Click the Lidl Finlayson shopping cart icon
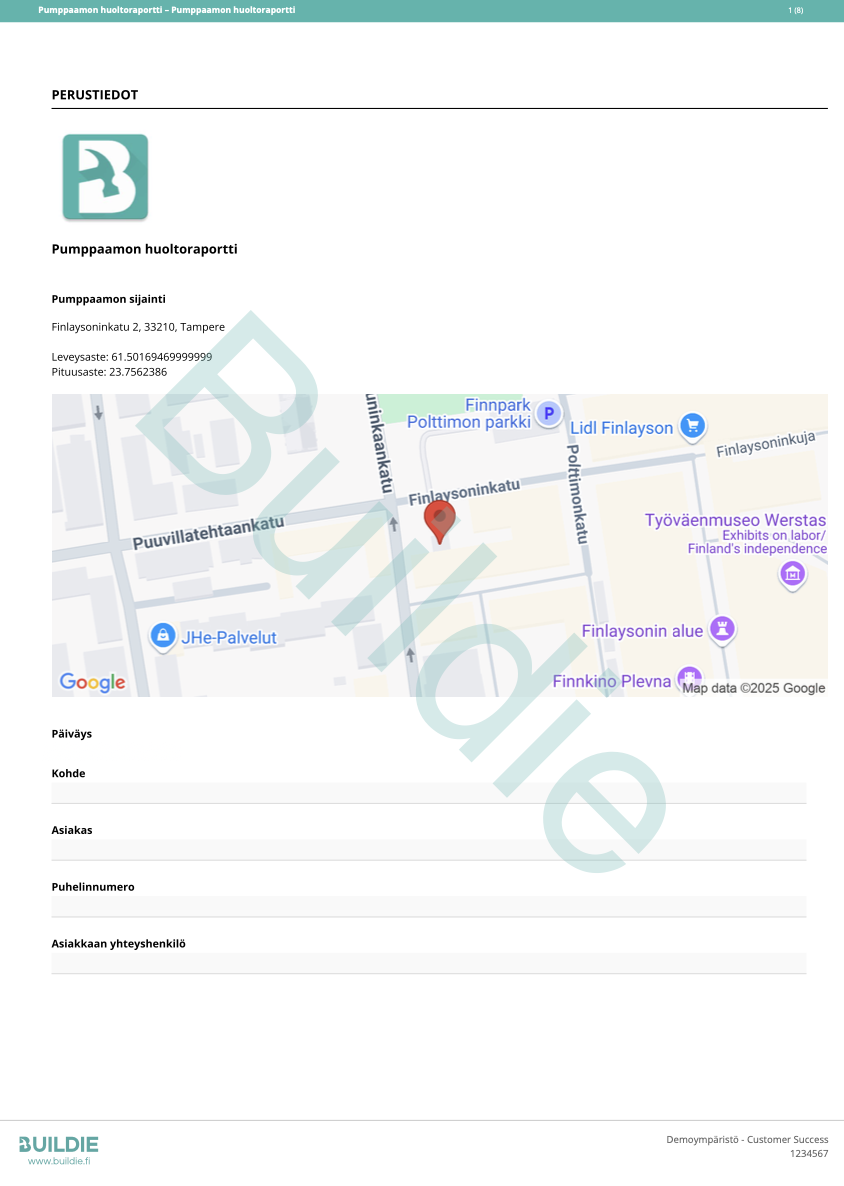The width and height of the screenshot is (844, 1186). 692,426
